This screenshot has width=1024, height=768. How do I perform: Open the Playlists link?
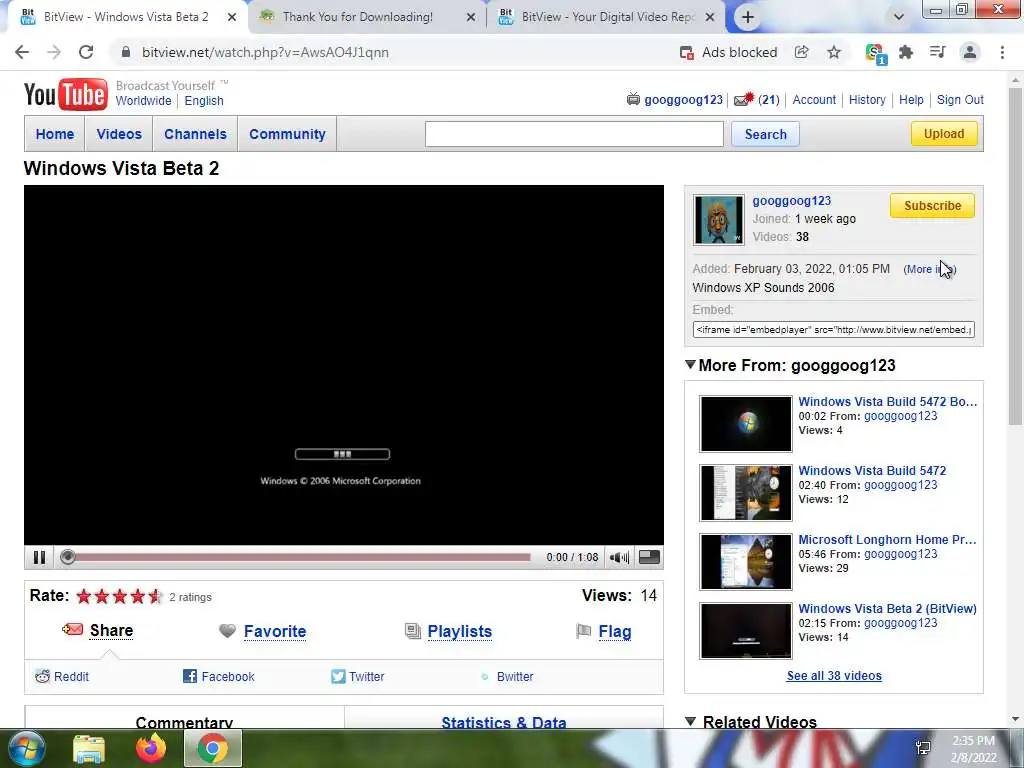460,632
